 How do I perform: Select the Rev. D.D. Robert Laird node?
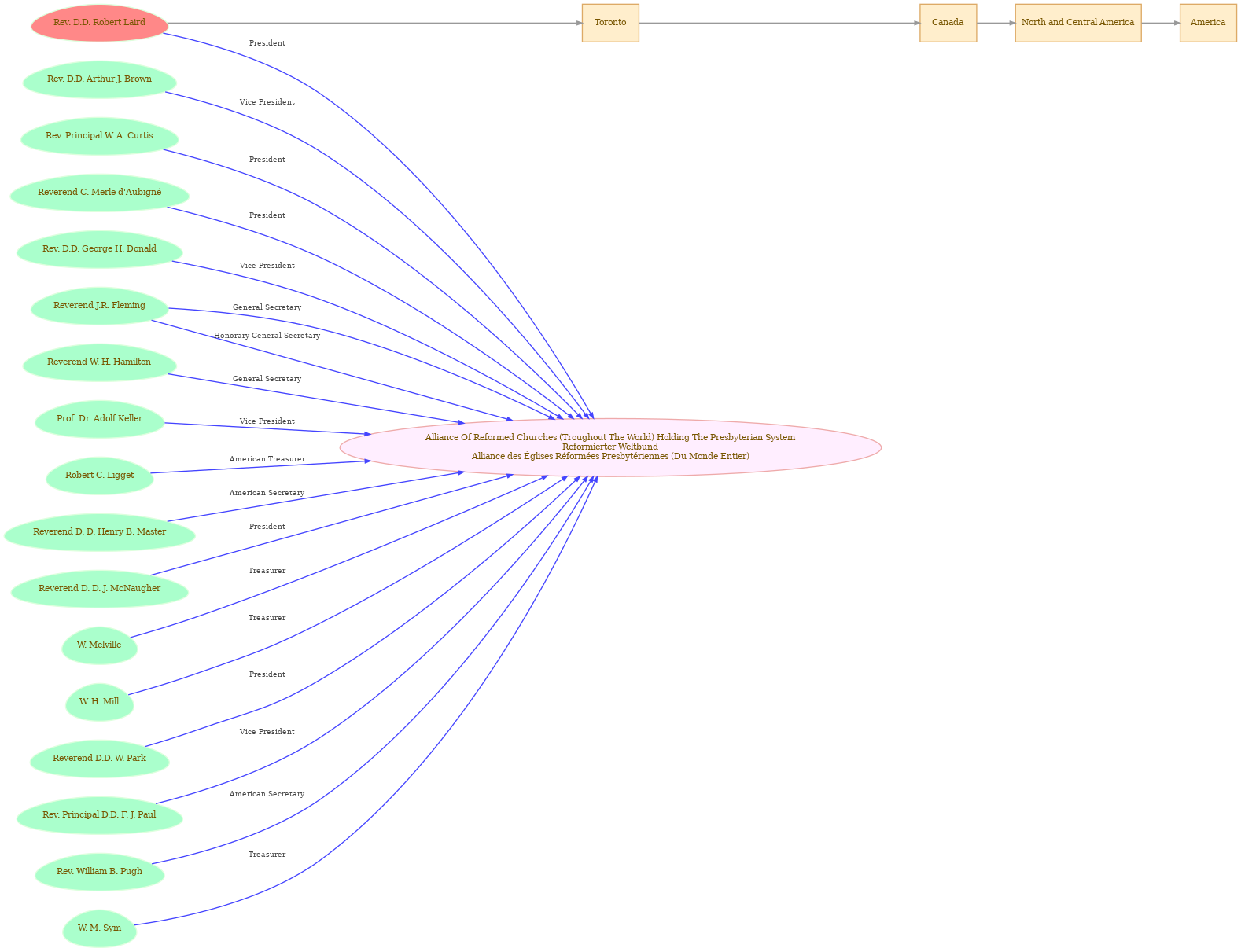click(100, 23)
